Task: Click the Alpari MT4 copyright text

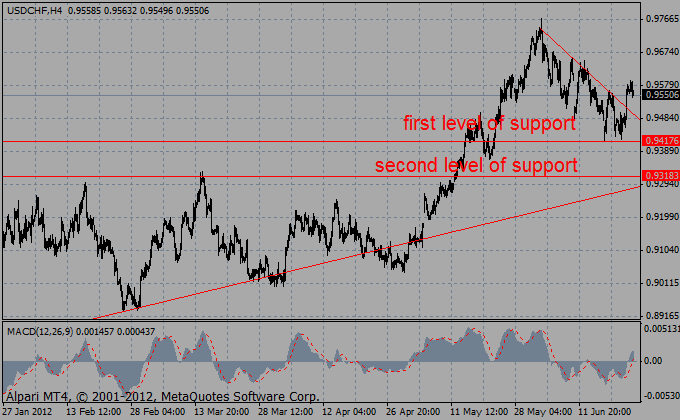Action: coord(160,397)
